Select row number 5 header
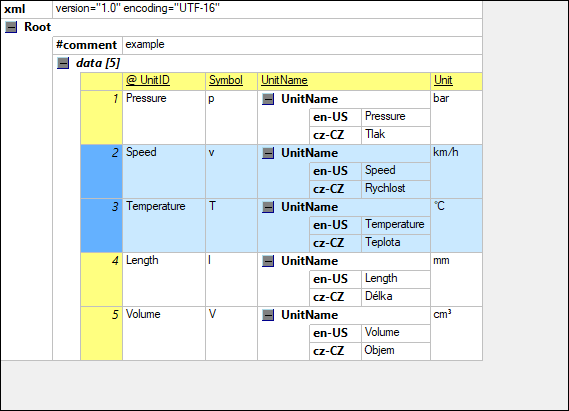 click(x=102, y=333)
